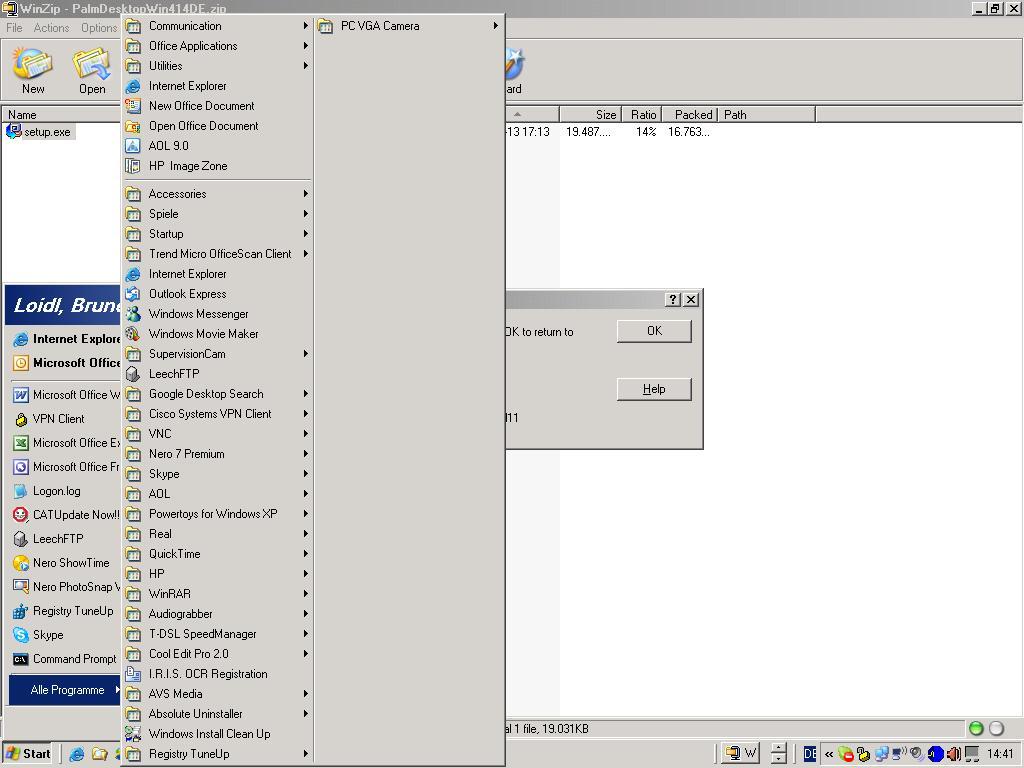Screen dimensions: 1024x768
Task: Switch to the WinZip taskbar button
Action: click(741, 754)
